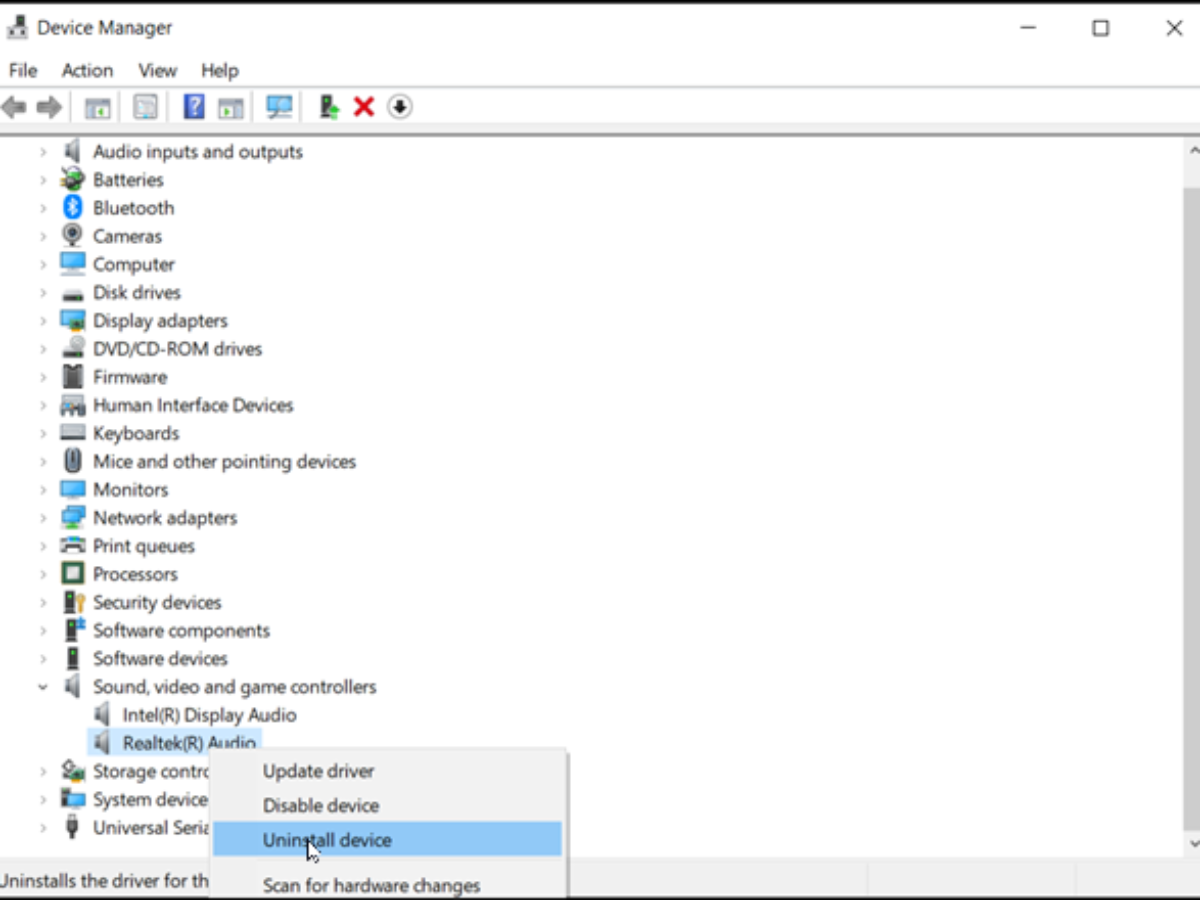Viewport: 1200px width, 900px height.
Task: Open the Action menu
Action: pos(87,70)
